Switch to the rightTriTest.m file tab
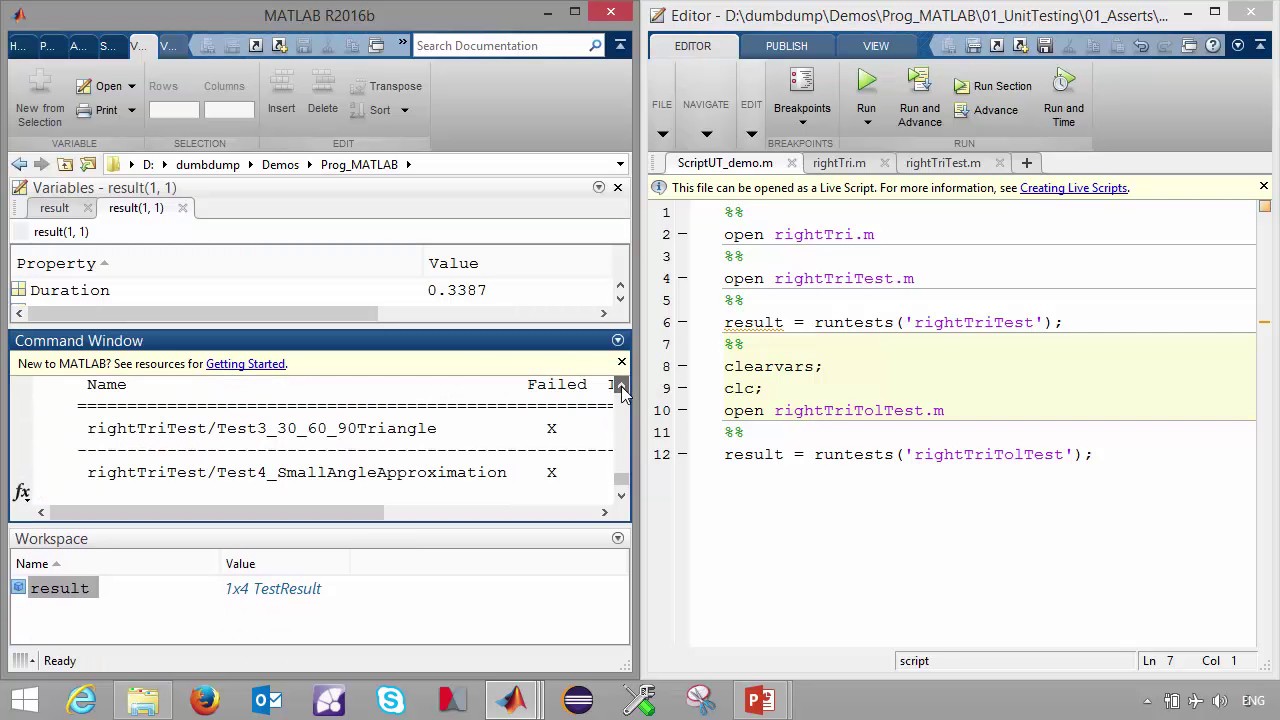 pos(943,163)
